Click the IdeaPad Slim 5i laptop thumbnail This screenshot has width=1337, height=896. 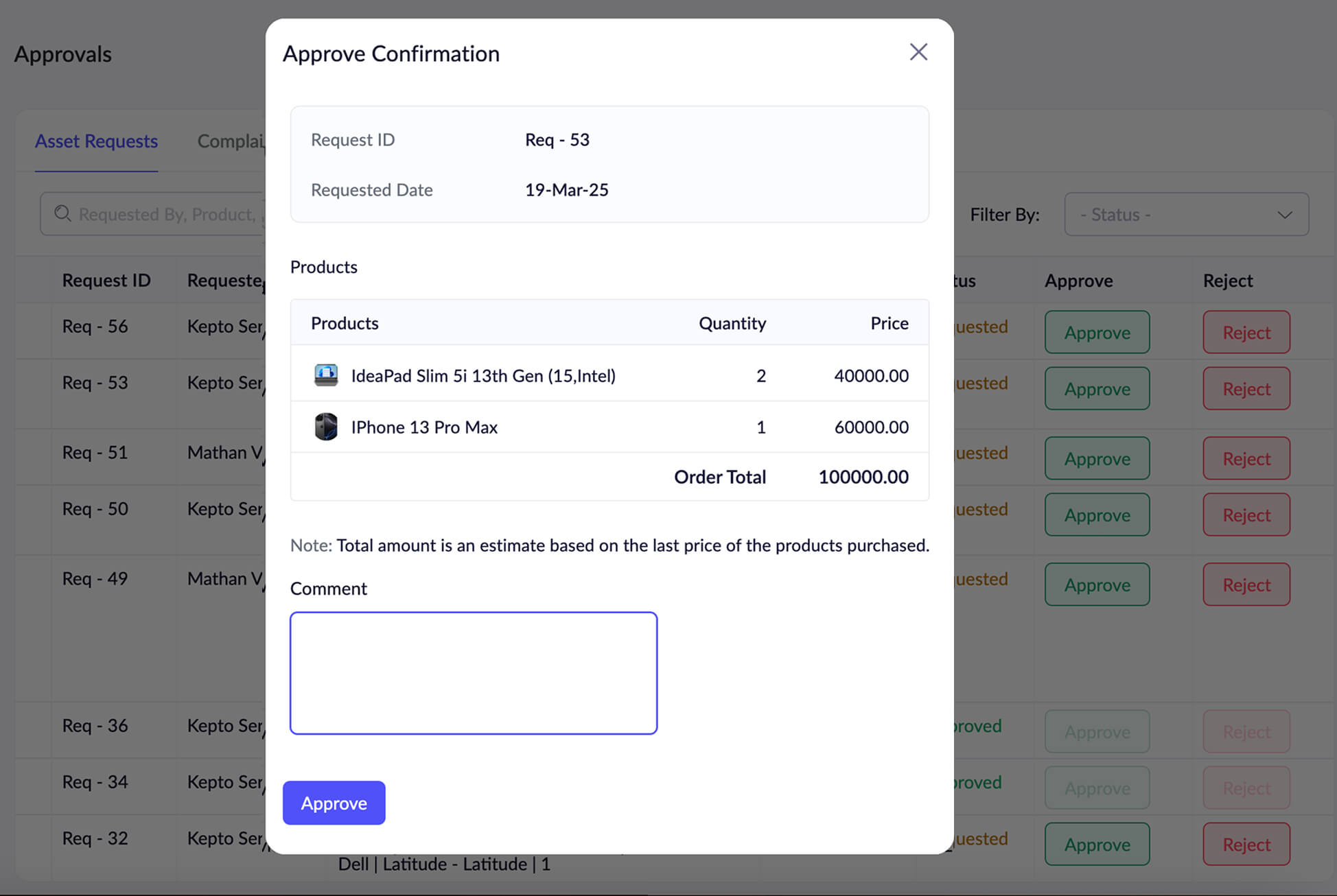point(326,375)
